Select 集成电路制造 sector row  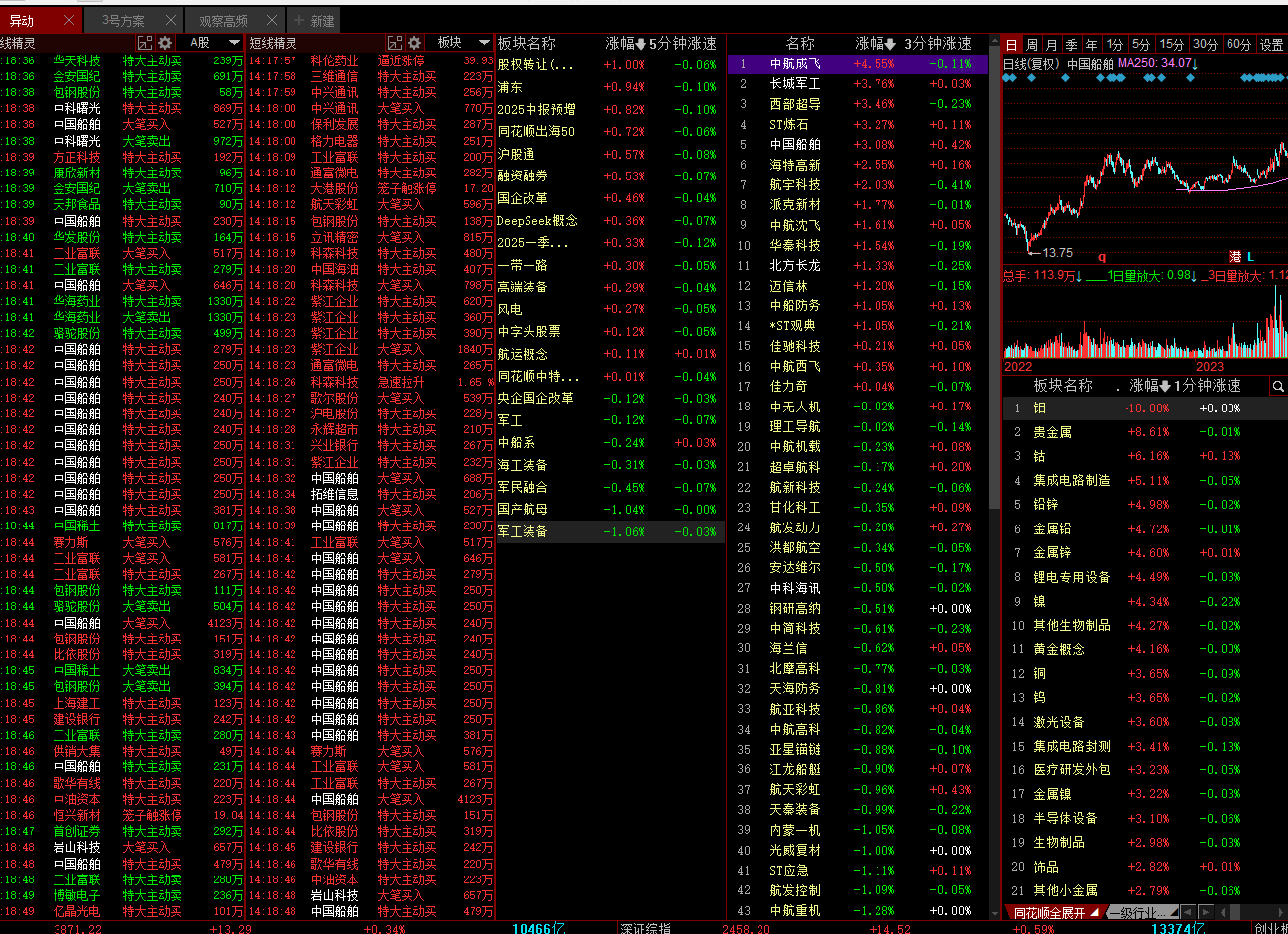click(x=1145, y=481)
